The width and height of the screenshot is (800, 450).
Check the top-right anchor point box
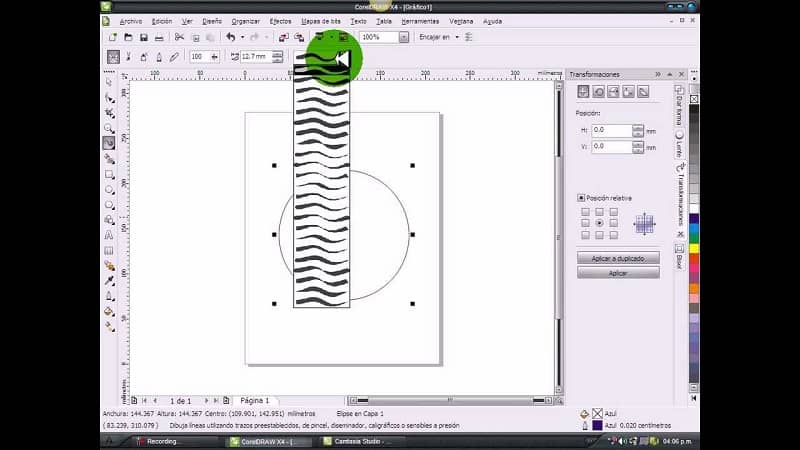614,212
